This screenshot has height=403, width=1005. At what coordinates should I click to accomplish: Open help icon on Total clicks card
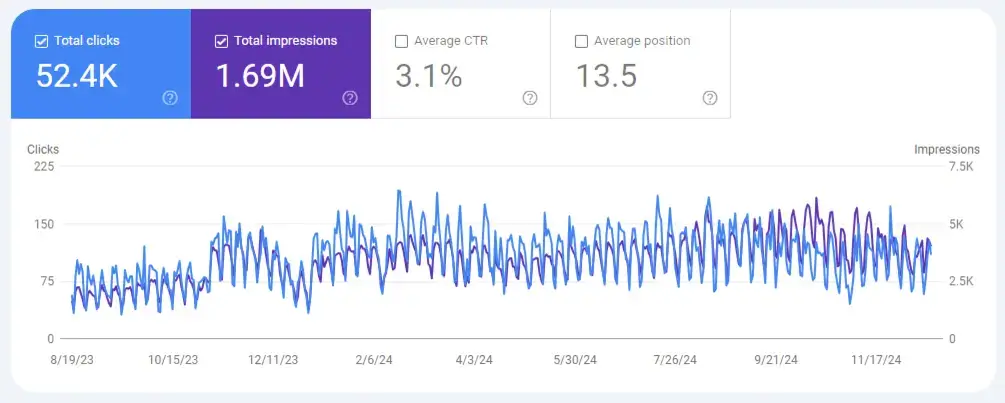[x=170, y=98]
